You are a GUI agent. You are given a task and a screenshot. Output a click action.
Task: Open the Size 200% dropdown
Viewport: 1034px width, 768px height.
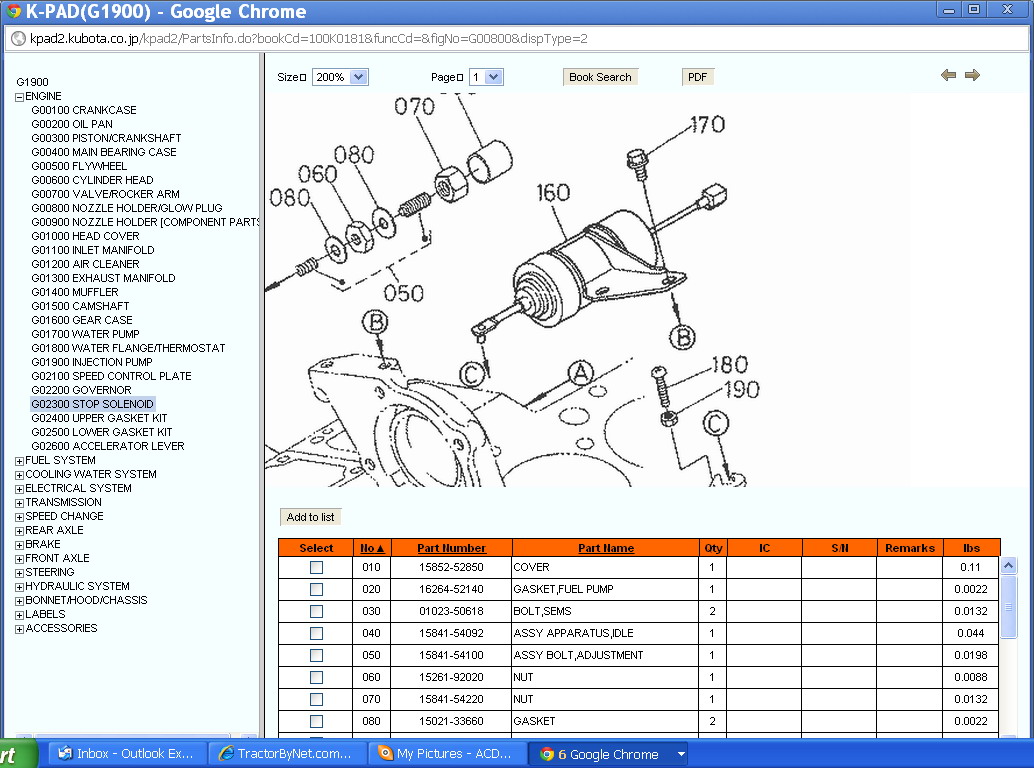click(x=340, y=77)
